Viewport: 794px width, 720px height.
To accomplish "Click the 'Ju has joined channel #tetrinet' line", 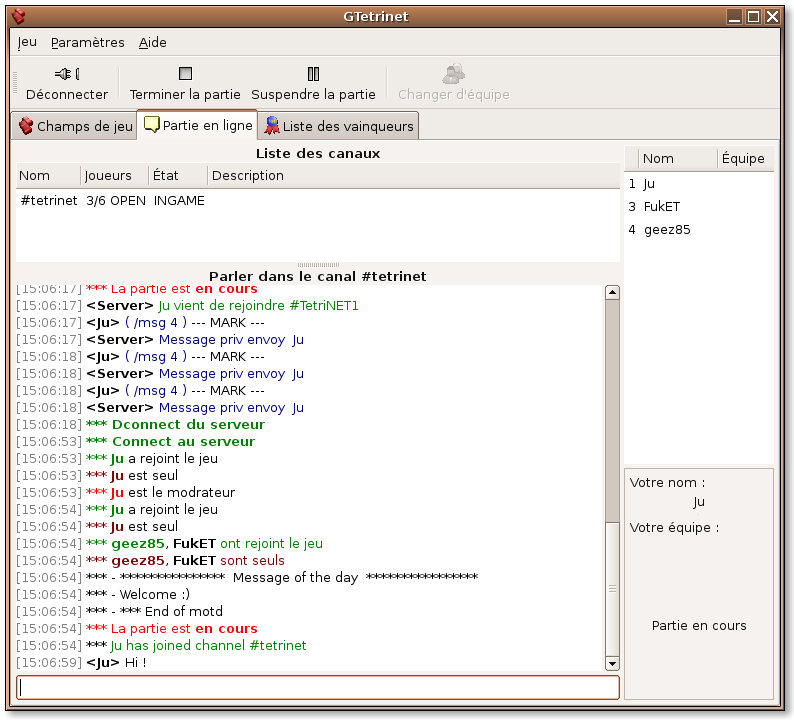I will 161,646.
